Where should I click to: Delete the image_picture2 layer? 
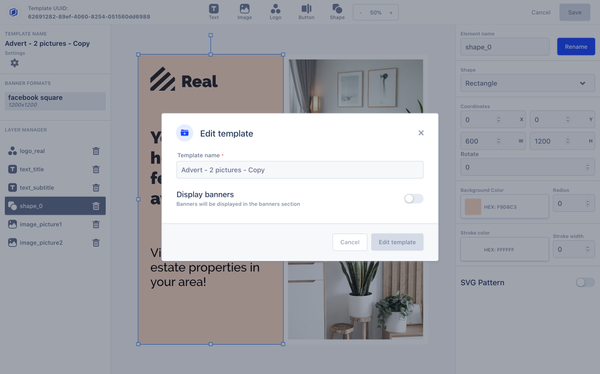96,243
